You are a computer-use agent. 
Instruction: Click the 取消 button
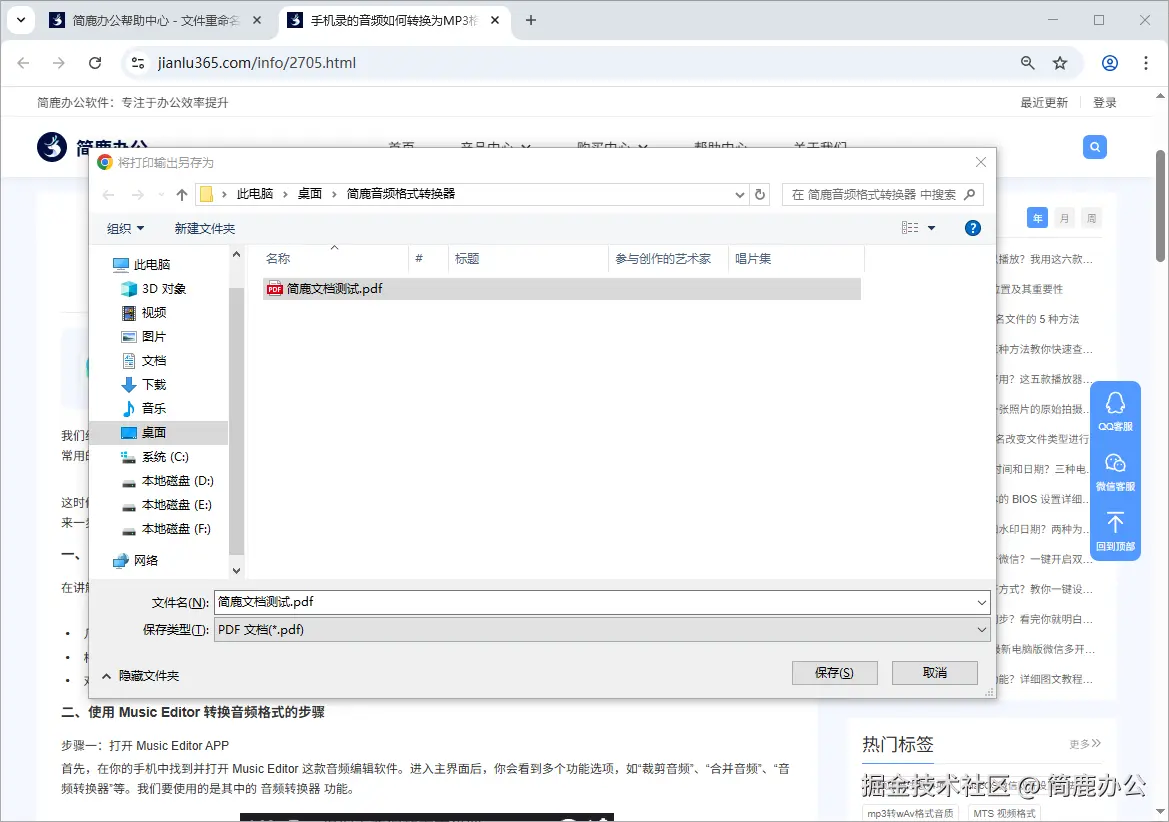(x=934, y=673)
